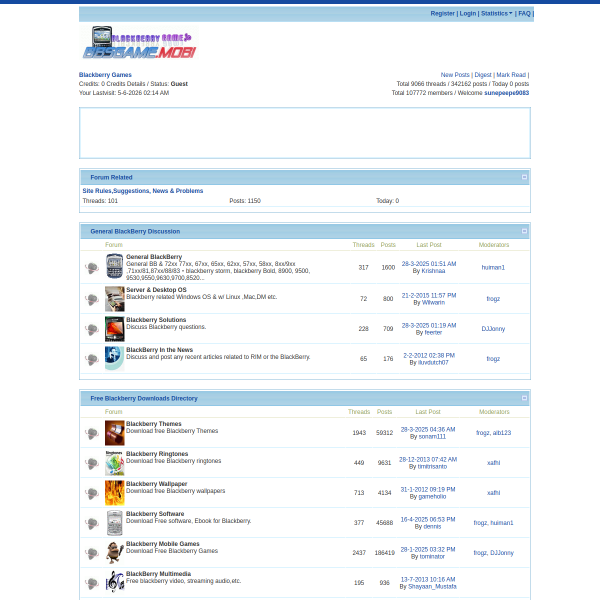This screenshot has width=600, height=600.
Task: Open profile of sunepeepe9083
Action: coord(506,93)
